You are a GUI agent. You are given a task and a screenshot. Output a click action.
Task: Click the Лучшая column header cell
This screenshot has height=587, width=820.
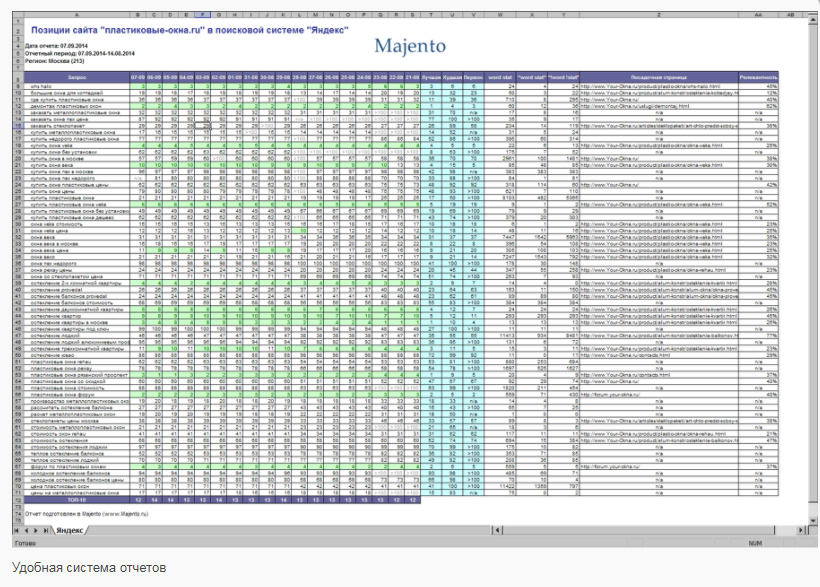430,75
